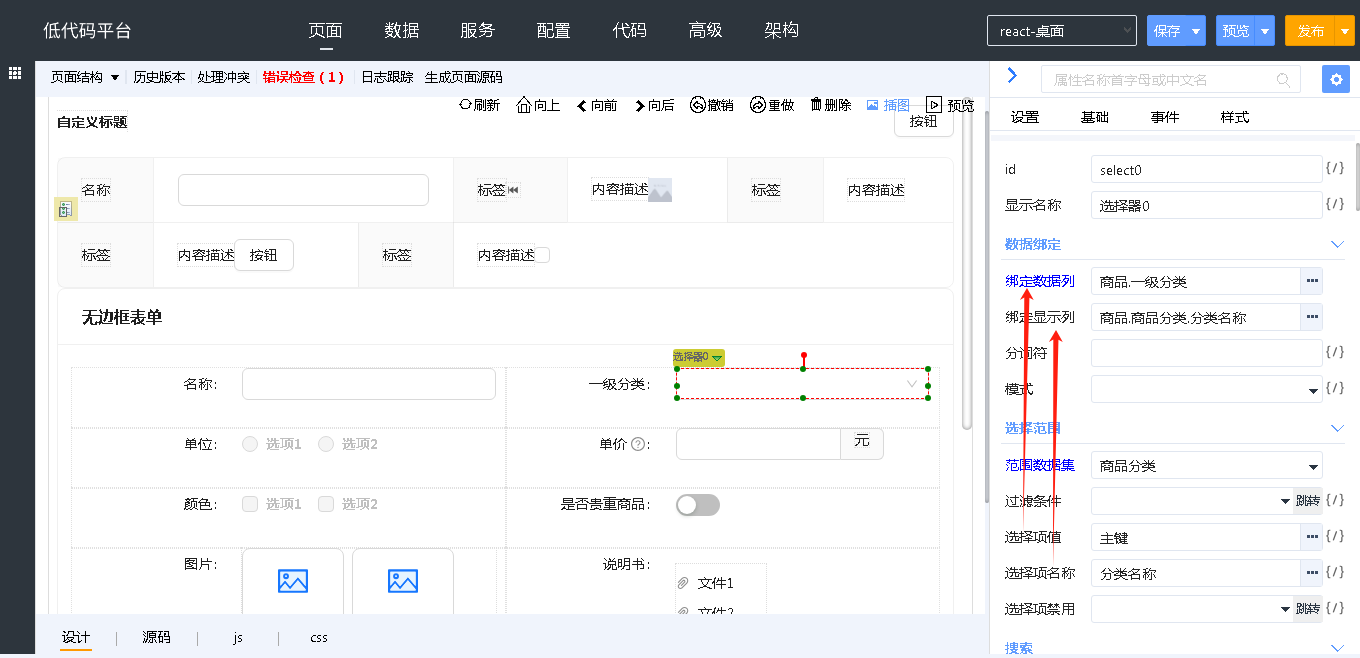
Task: Click the 撤销 undo icon
Action: 698,105
